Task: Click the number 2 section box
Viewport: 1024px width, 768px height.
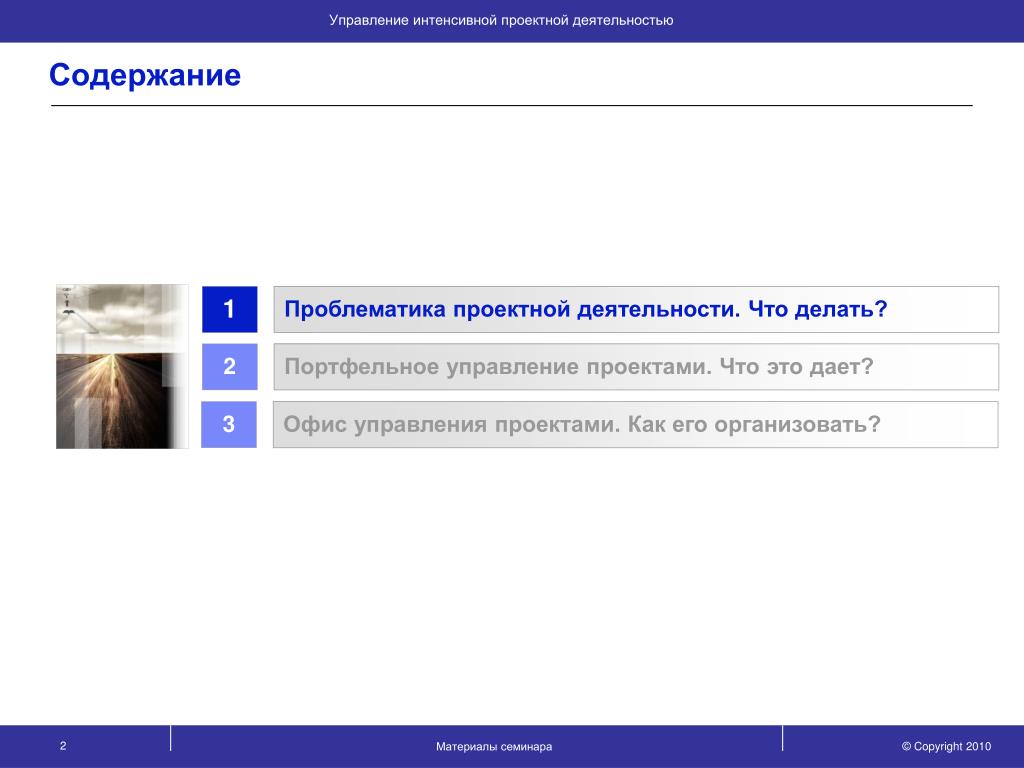Action: pos(229,366)
